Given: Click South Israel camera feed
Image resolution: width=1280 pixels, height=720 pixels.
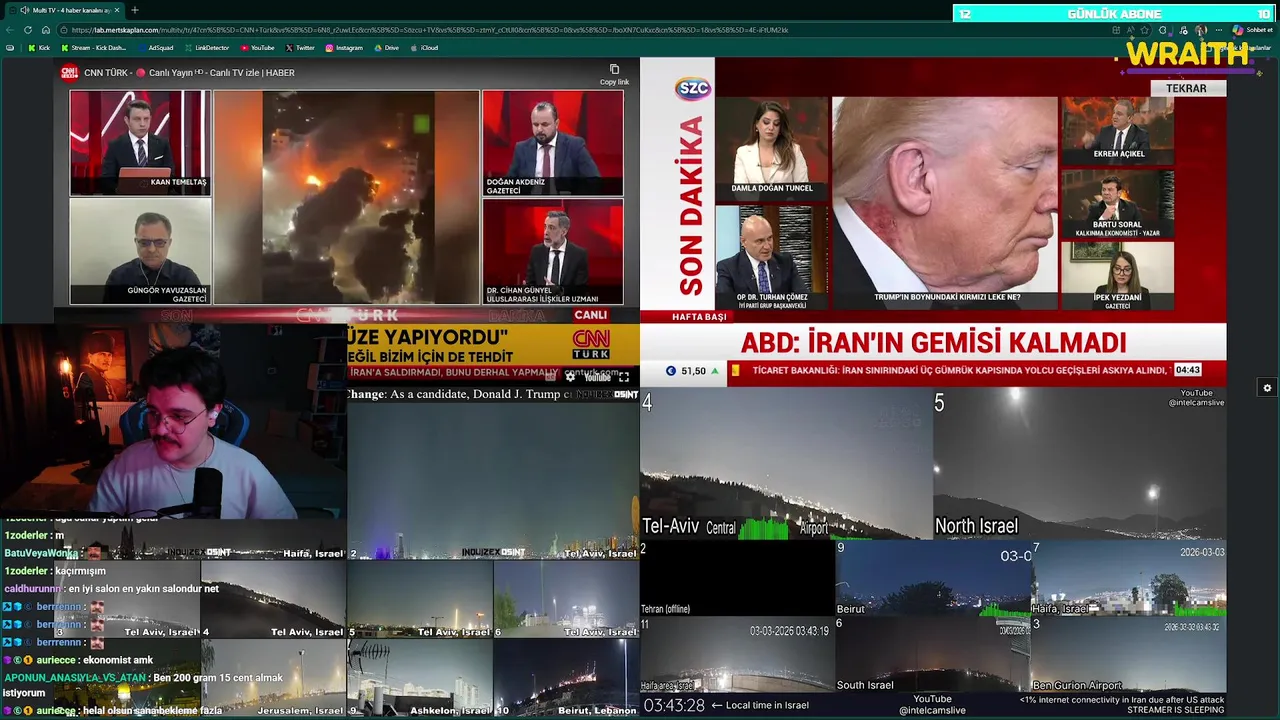Looking at the screenshot, I should (934, 654).
